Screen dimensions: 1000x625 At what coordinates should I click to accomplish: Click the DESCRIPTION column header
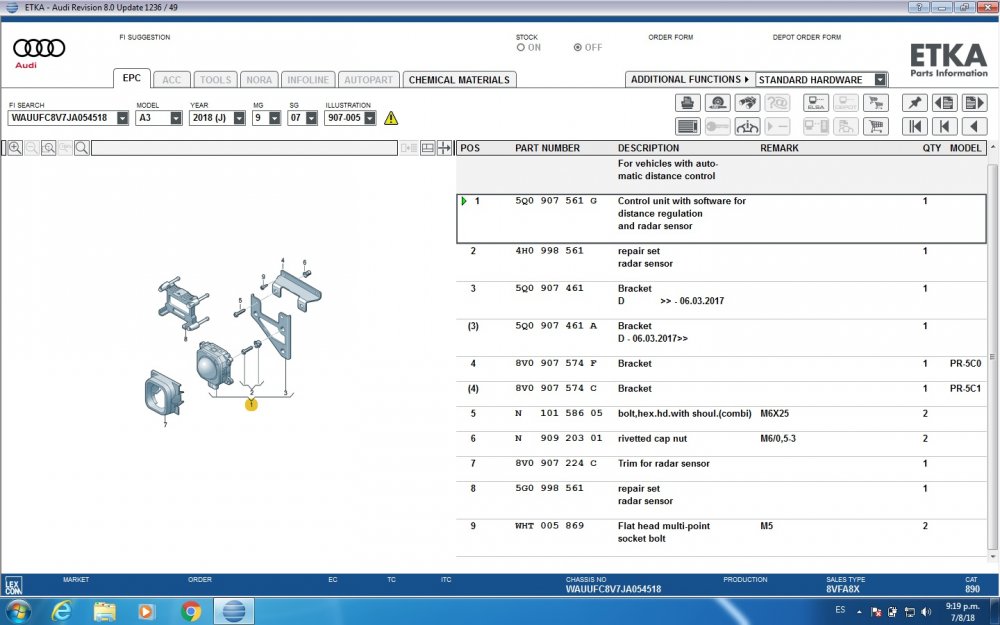(648, 148)
